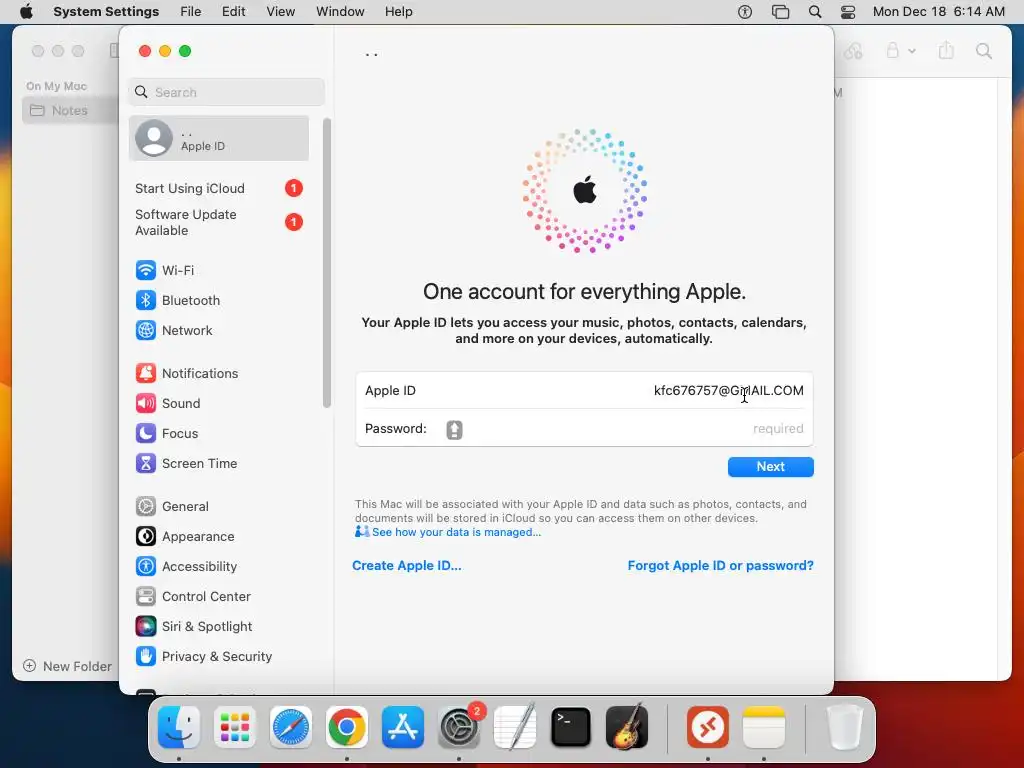
Task: Select Notes folder in Notes window
Action: pos(69,110)
